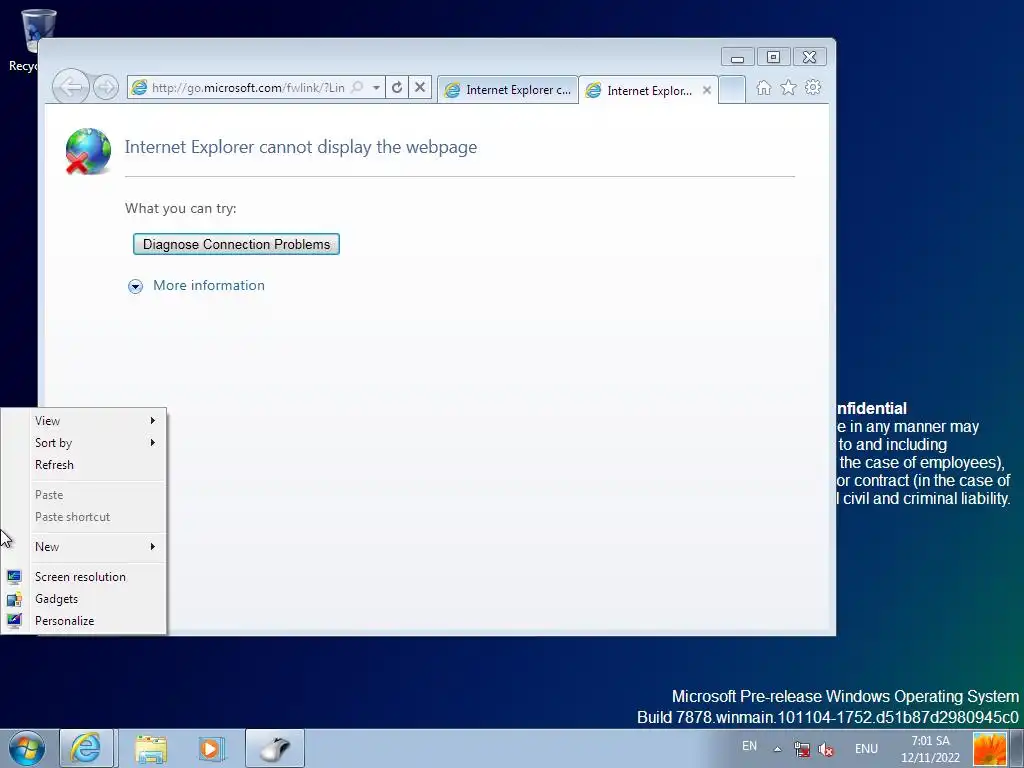Click the browser Forward arrow button
1024x768 pixels.
point(106,87)
